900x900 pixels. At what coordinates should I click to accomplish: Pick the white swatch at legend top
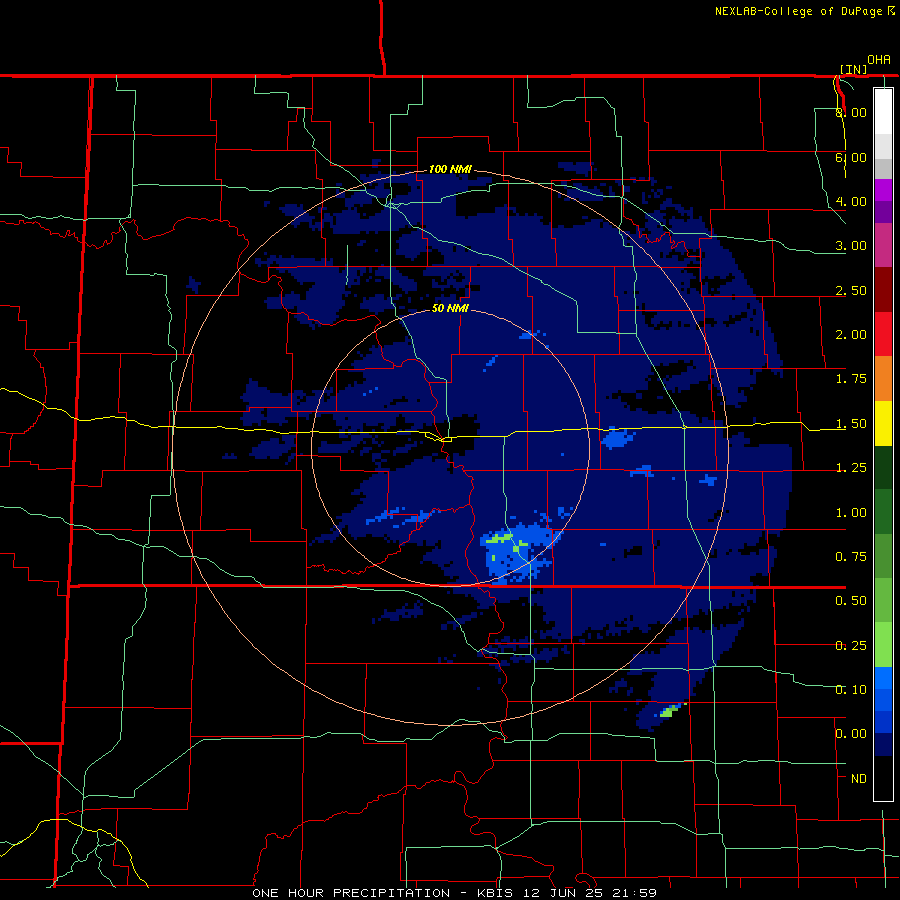pos(883,112)
